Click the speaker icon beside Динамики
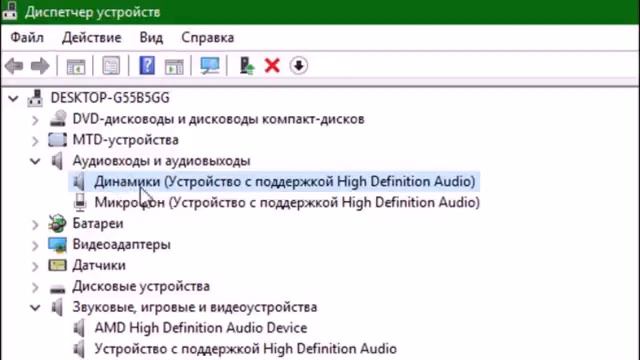Viewport: 640px width, 360px height. click(79, 182)
